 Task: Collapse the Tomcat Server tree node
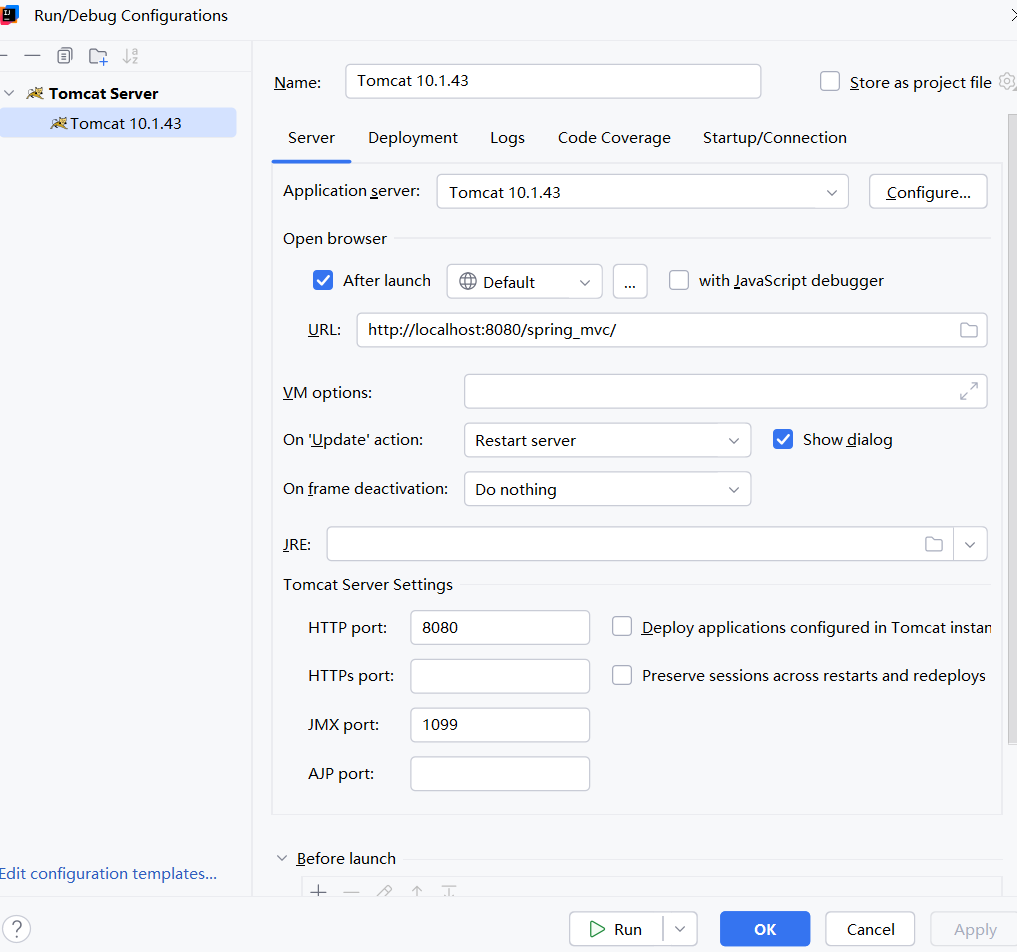pos(10,93)
